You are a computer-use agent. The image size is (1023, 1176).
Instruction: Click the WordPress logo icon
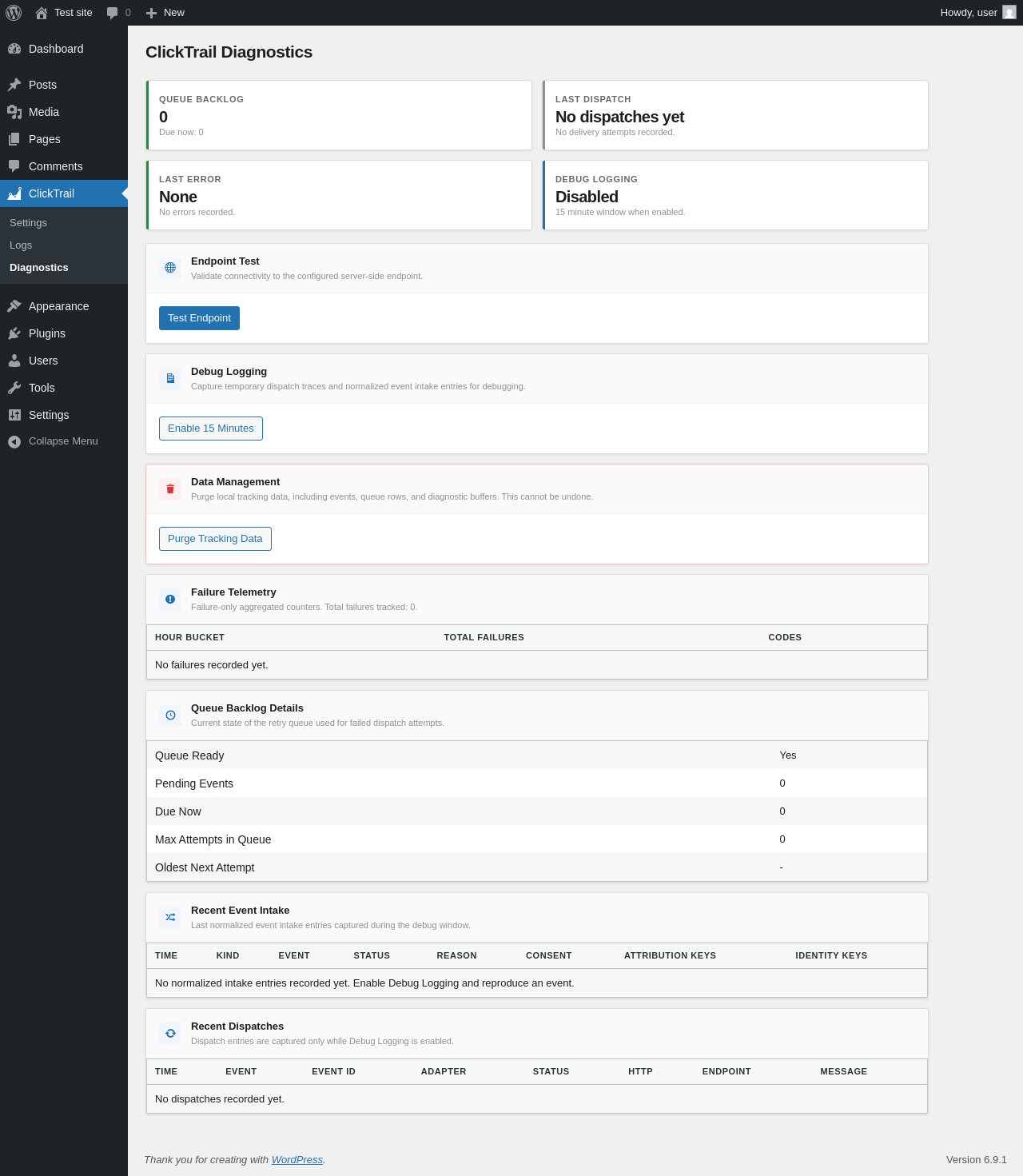[14, 13]
